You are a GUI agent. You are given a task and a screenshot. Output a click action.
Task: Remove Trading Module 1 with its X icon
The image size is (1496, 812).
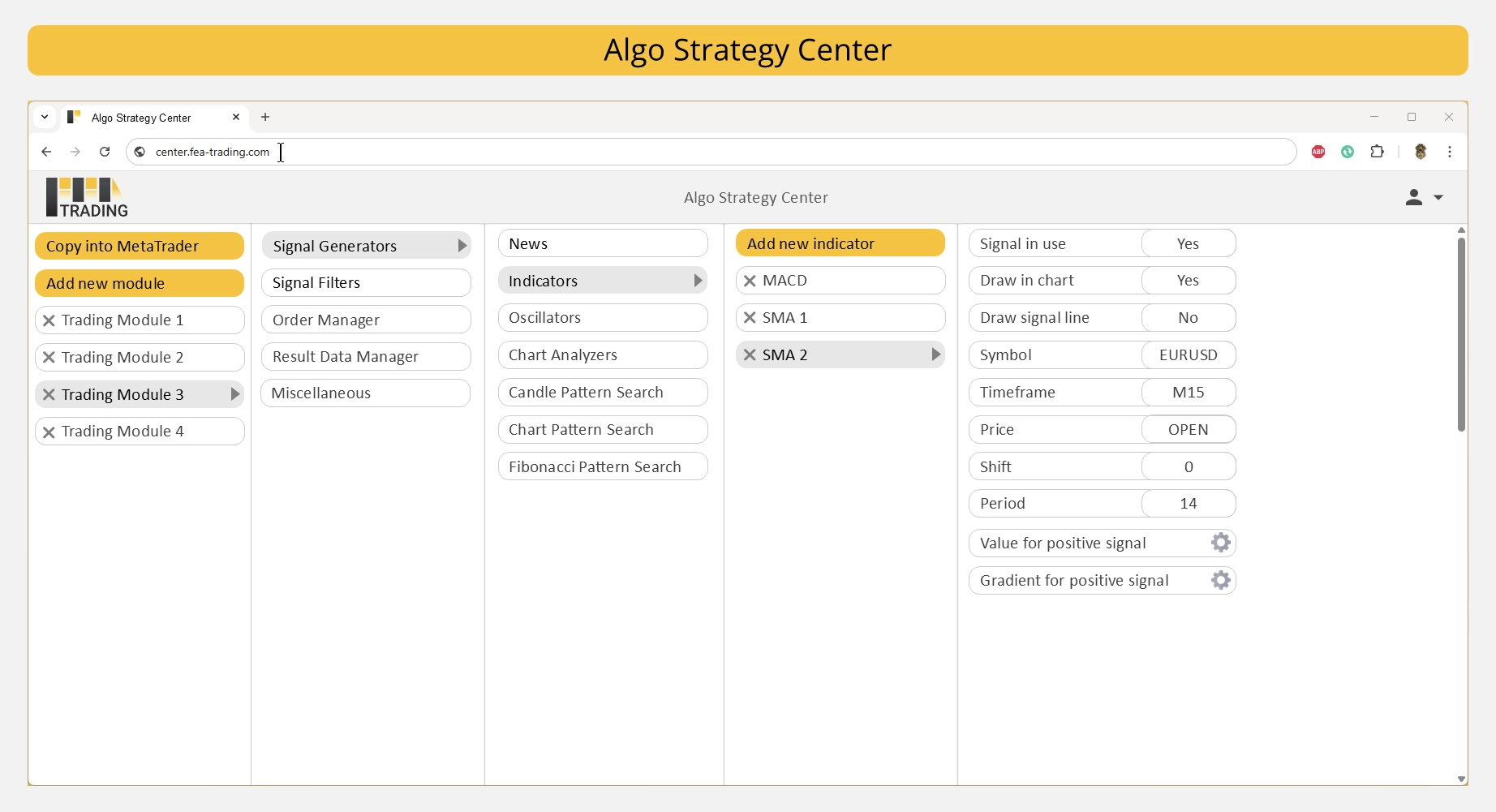point(49,320)
